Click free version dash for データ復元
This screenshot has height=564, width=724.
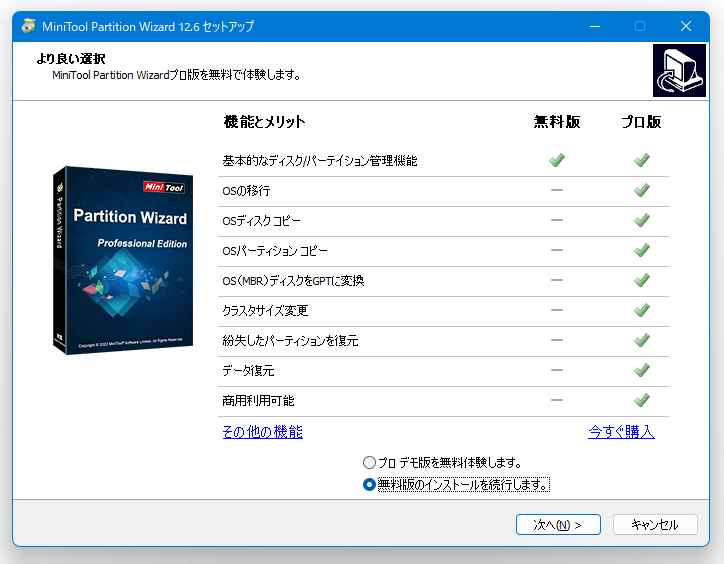[x=557, y=370]
